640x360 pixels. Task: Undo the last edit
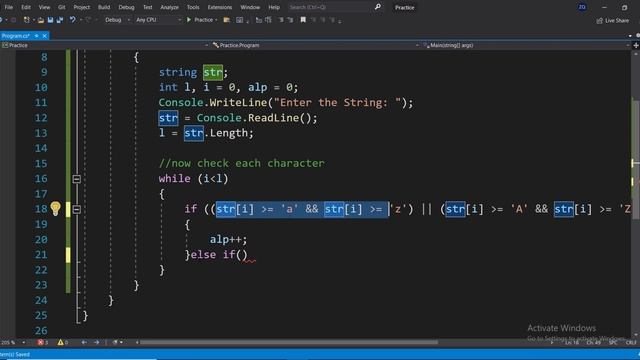(x=72, y=20)
